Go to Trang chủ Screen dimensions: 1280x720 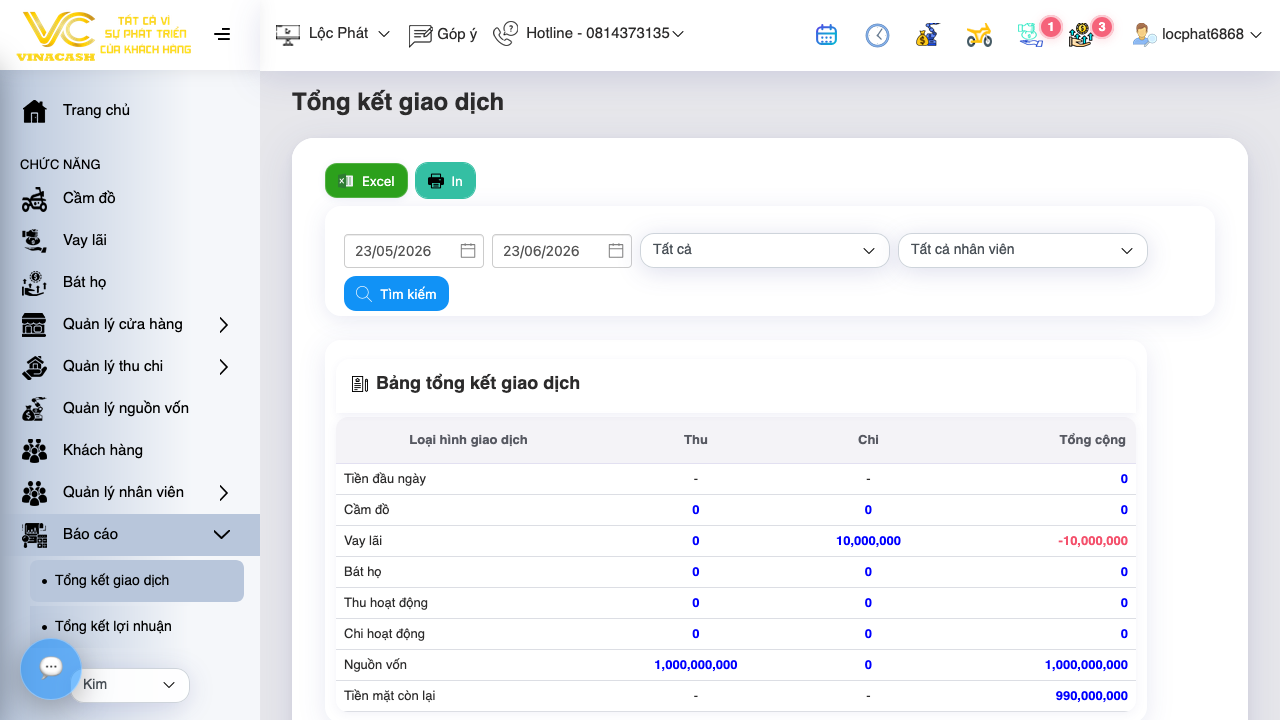tap(96, 110)
